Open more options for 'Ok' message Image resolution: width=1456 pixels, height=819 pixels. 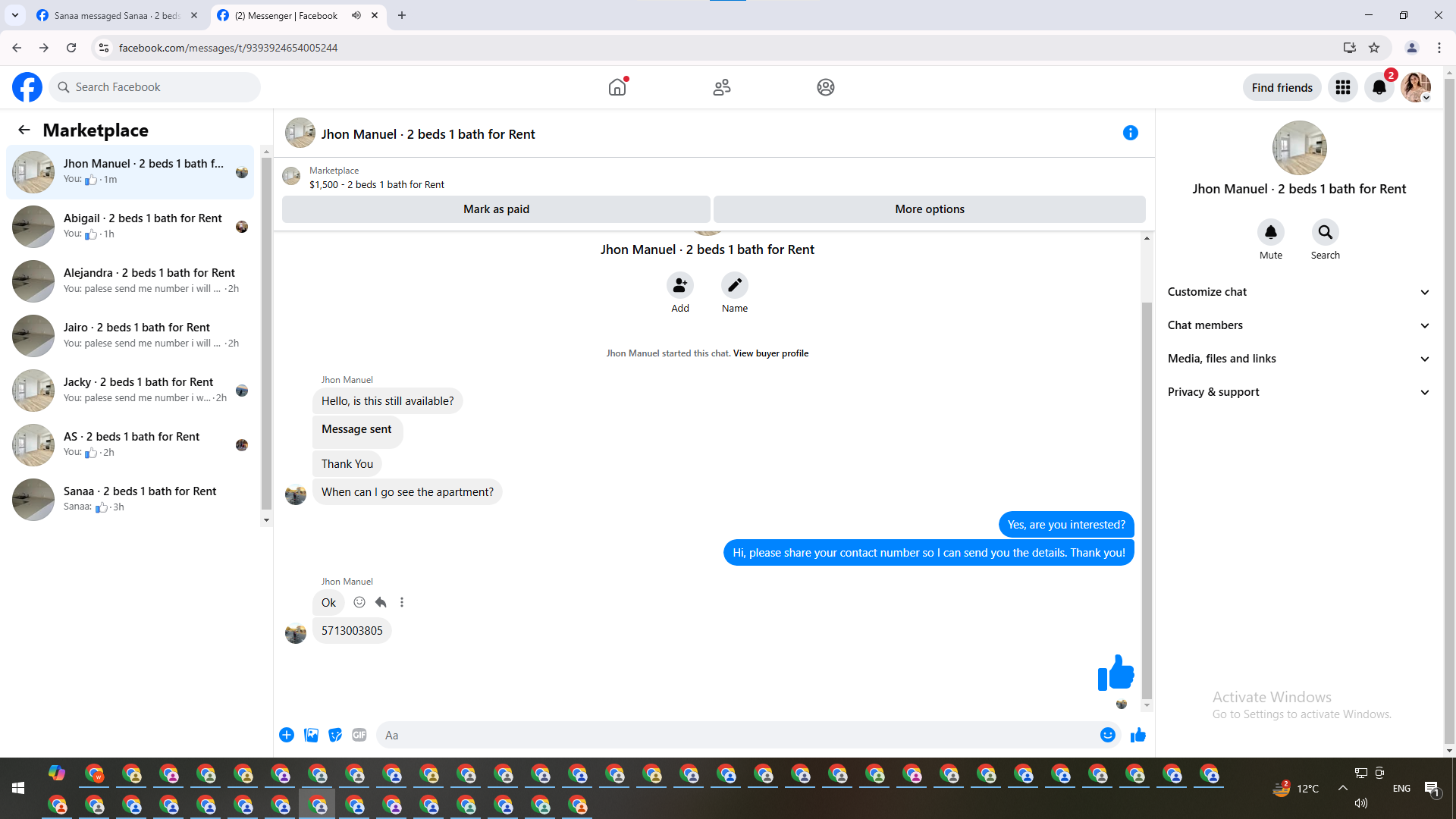[402, 602]
